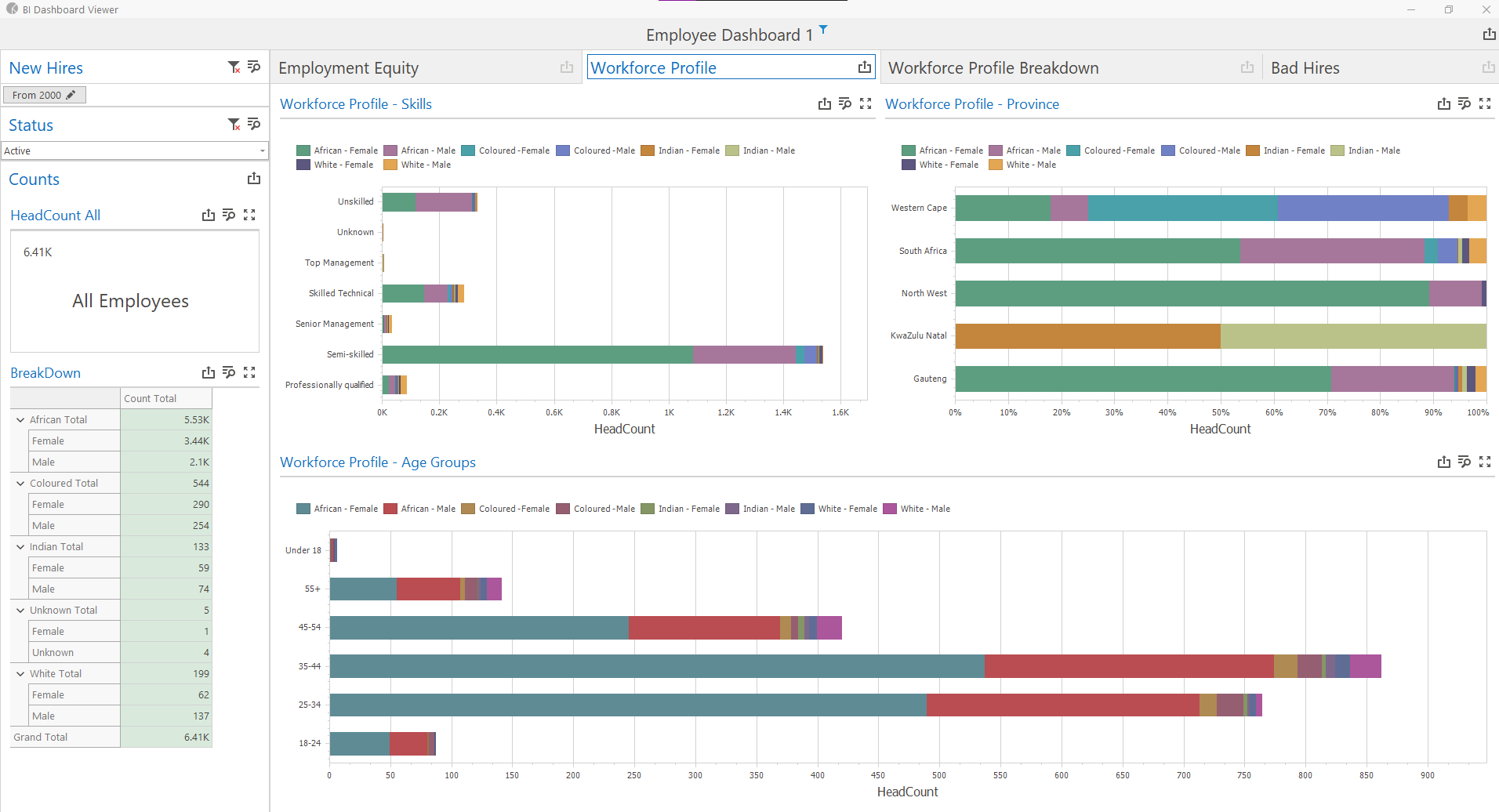The image size is (1499, 812).
Task: Export Workforce Profile - Skills chart
Action: coord(825,103)
